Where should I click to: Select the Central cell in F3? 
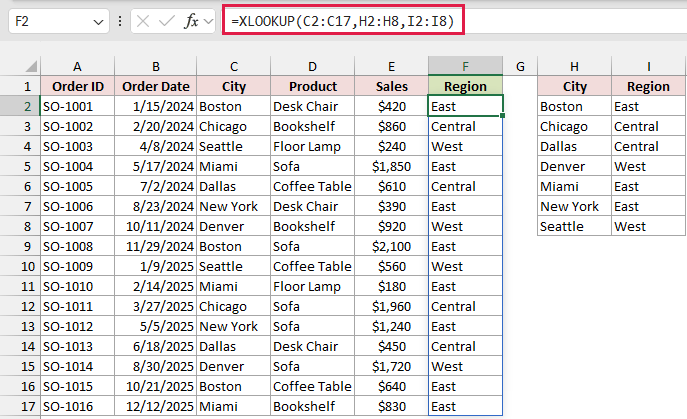465,127
